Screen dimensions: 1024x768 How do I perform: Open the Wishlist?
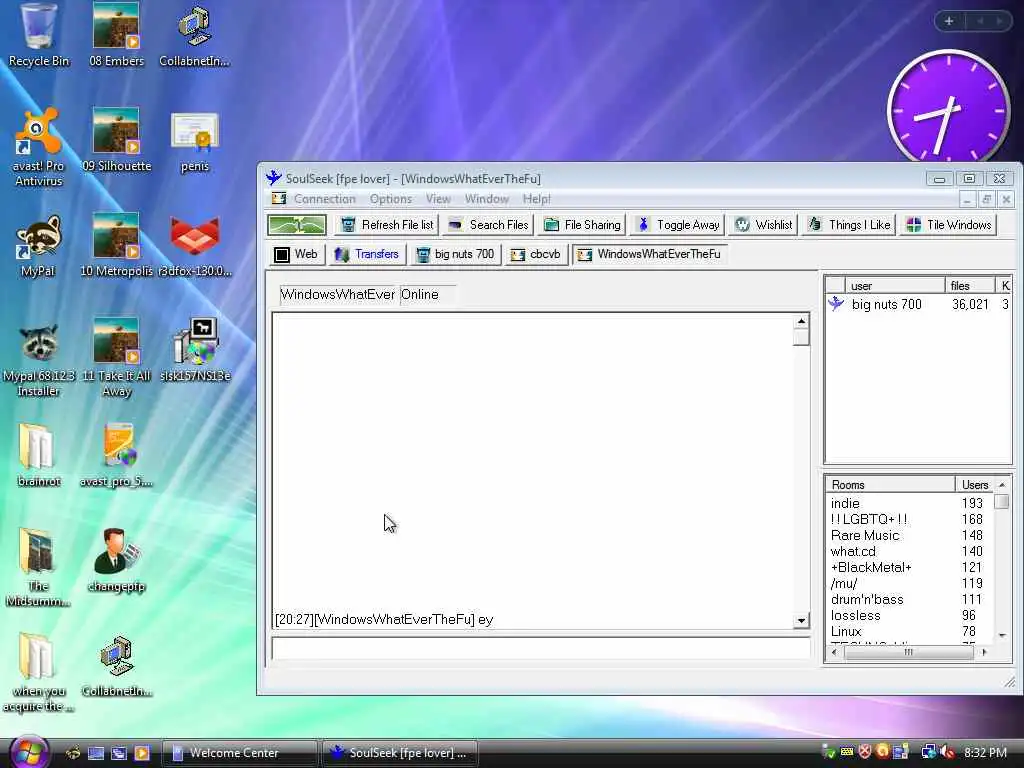[x=763, y=225]
